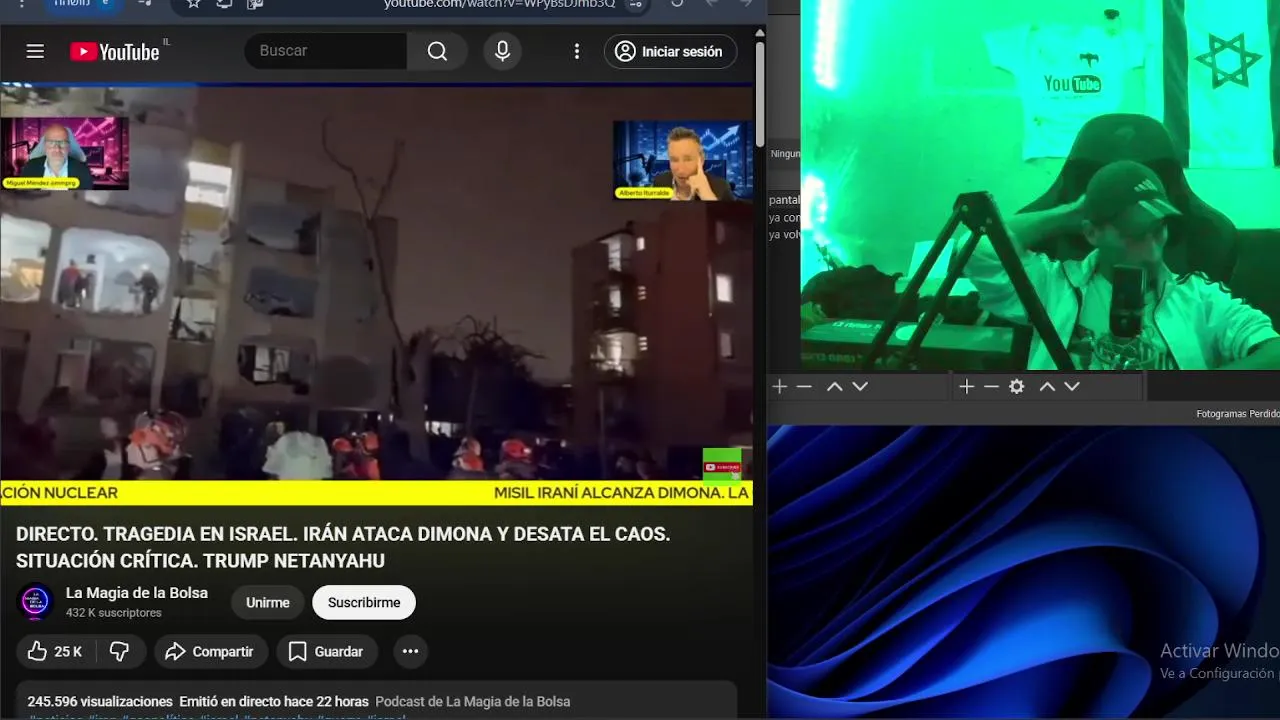1280x720 pixels.
Task: Open YouTube settings three-dot menu
Action: 576,51
